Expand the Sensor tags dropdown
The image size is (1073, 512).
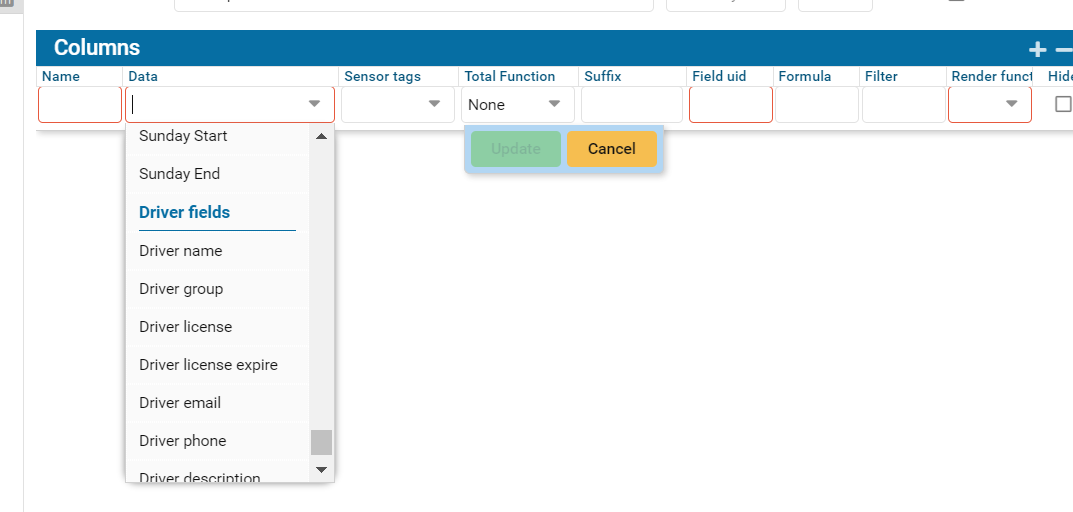tap(434, 104)
